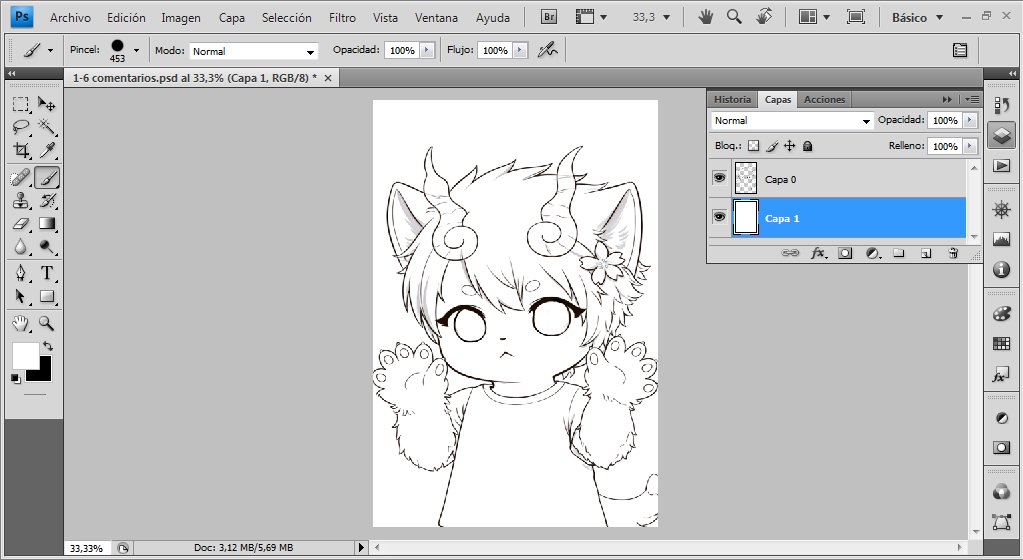Click the link layers icon
The width and height of the screenshot is (1023, 560).
click(x=790, y=253)
